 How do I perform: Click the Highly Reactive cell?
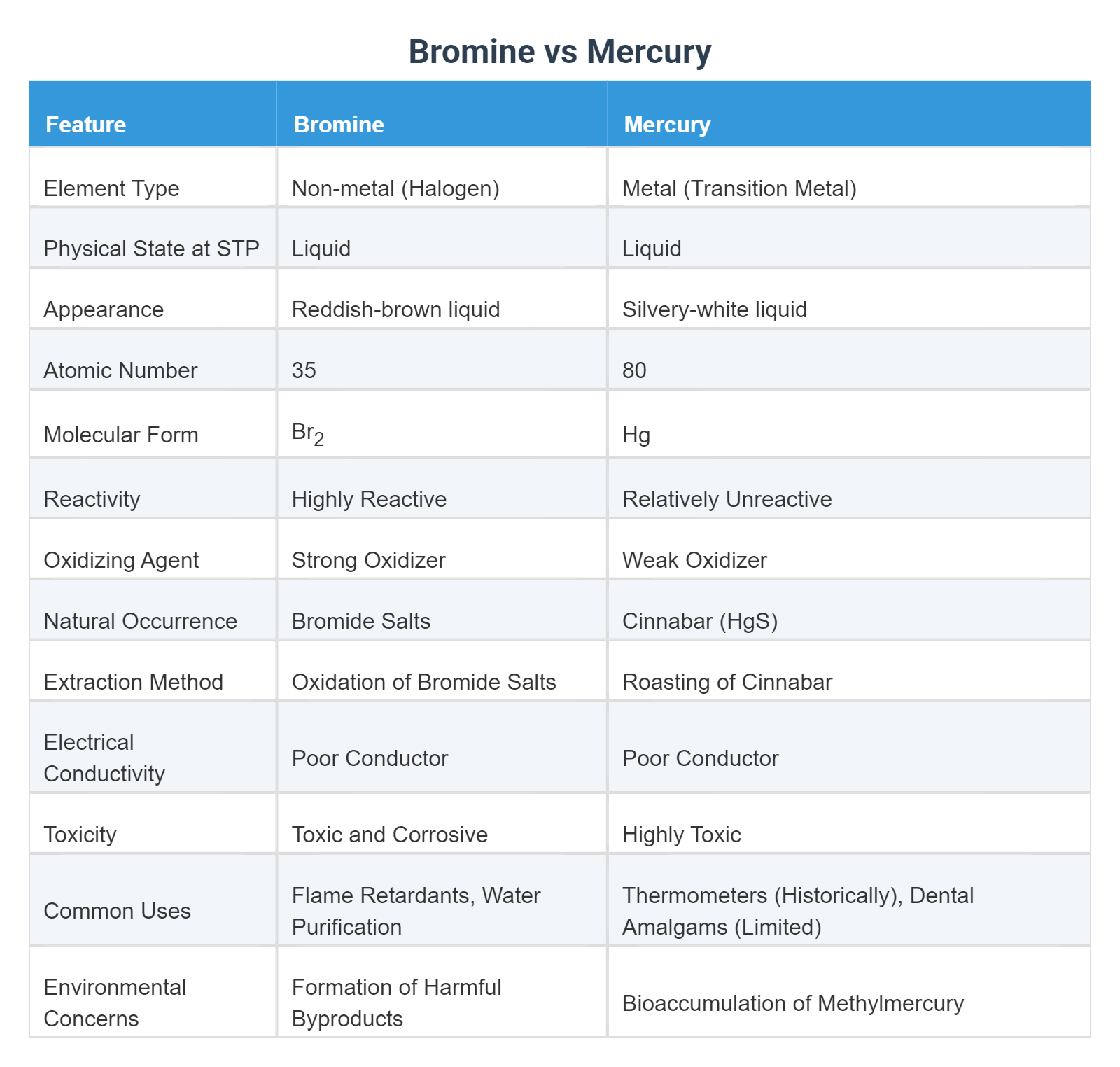(442, 488)
